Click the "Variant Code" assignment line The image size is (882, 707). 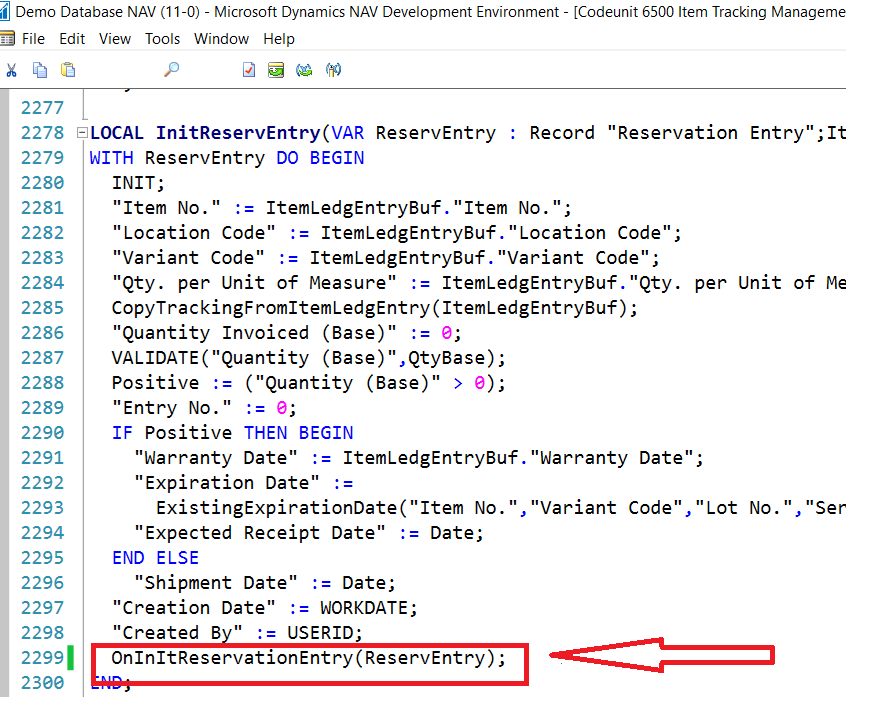coord(385,258)
